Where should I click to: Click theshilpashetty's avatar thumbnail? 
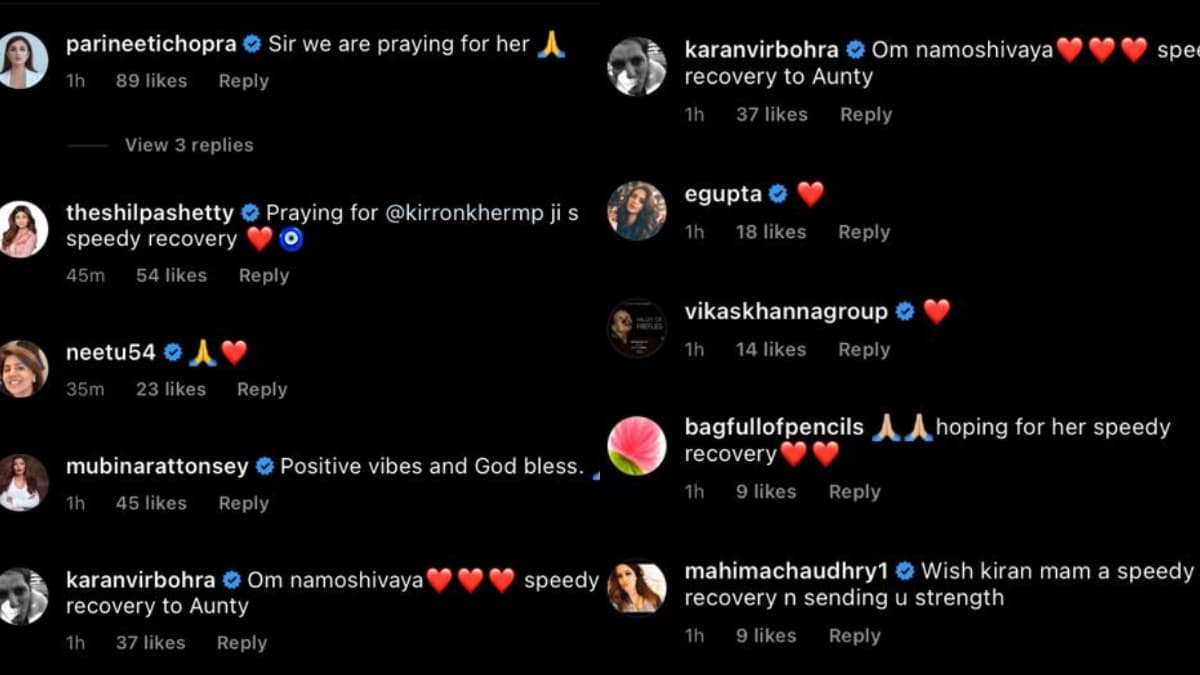tap(23, 229)
